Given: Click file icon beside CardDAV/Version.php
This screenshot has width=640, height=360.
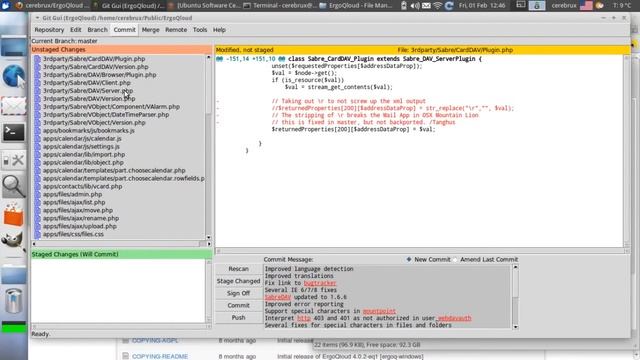Looking at the screenshot, I should (38, 67).
